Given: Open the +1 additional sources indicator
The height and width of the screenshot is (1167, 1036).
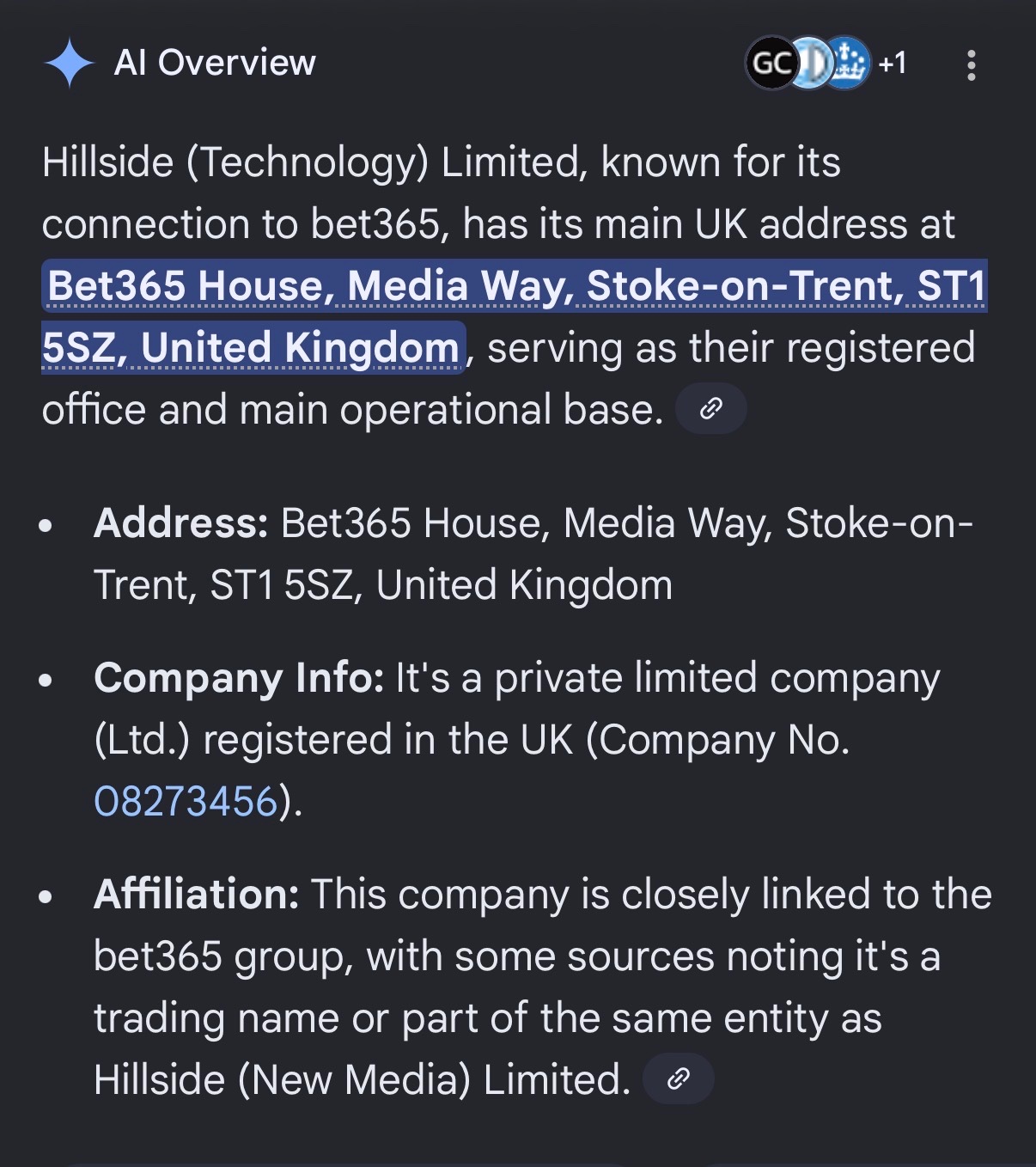Looking at the screenshot, I should (x=893, y=63).
